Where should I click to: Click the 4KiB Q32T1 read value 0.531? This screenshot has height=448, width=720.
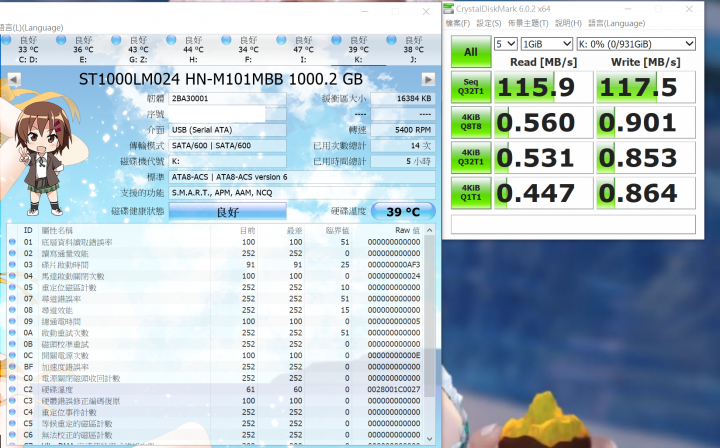[x=544, y=157]
